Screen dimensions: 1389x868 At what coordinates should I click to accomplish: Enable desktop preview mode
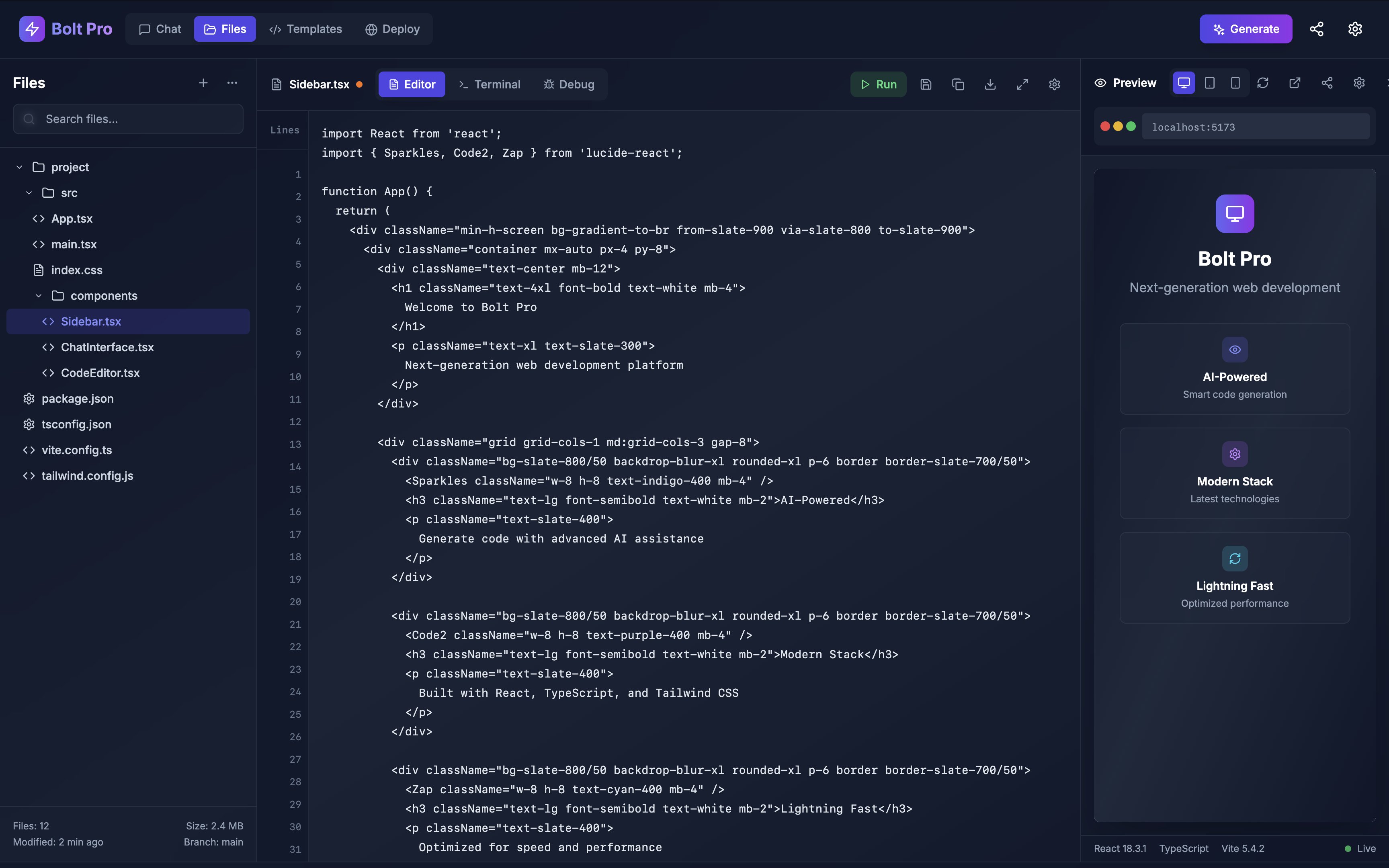tap(1184, 83)
